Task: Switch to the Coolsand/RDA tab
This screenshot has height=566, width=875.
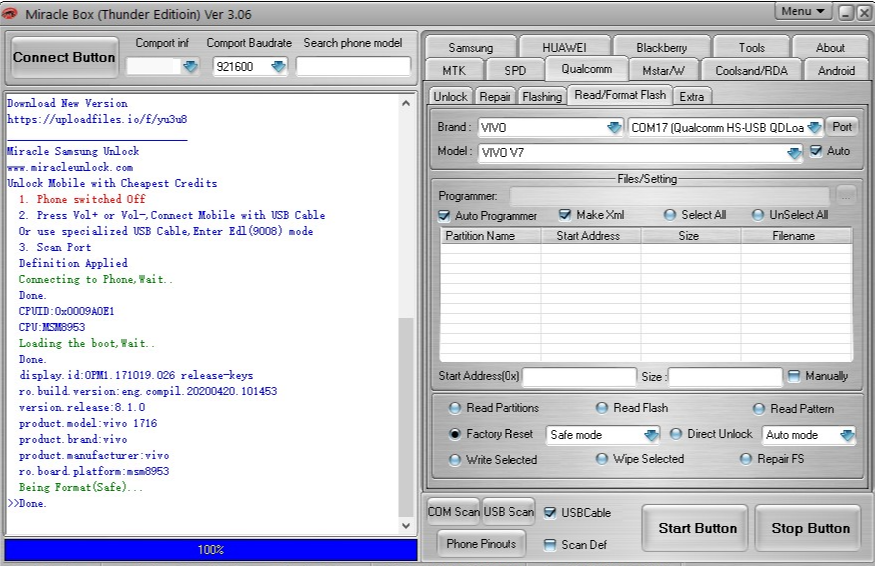Action: (x=751, y=71)
